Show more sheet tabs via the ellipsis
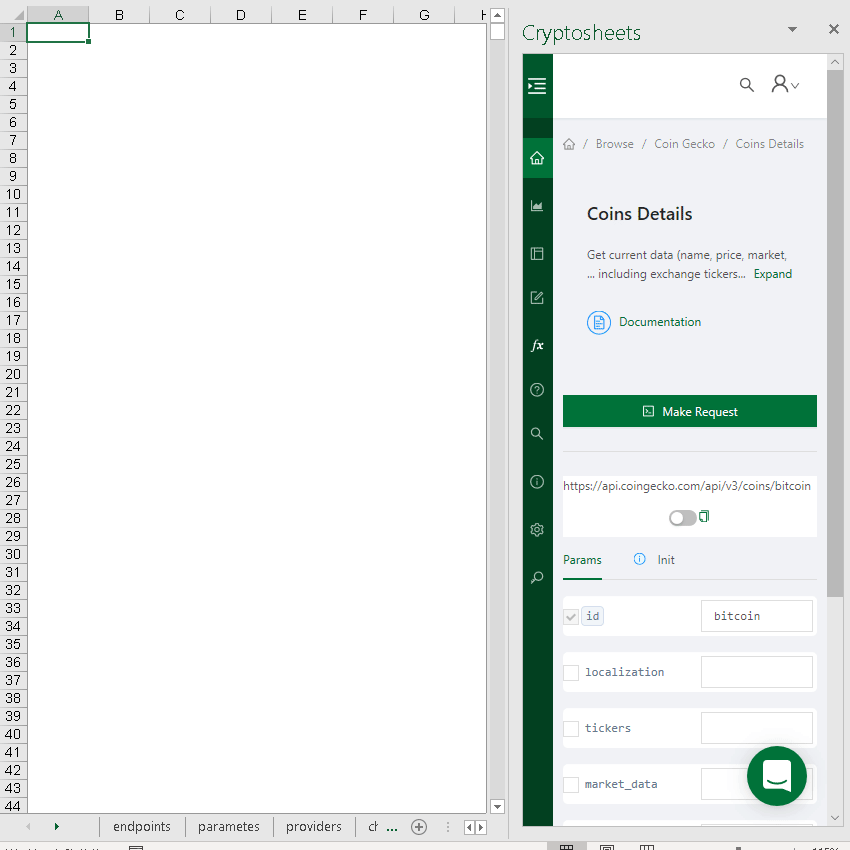850x850 pixels. [x=391, y=828]
